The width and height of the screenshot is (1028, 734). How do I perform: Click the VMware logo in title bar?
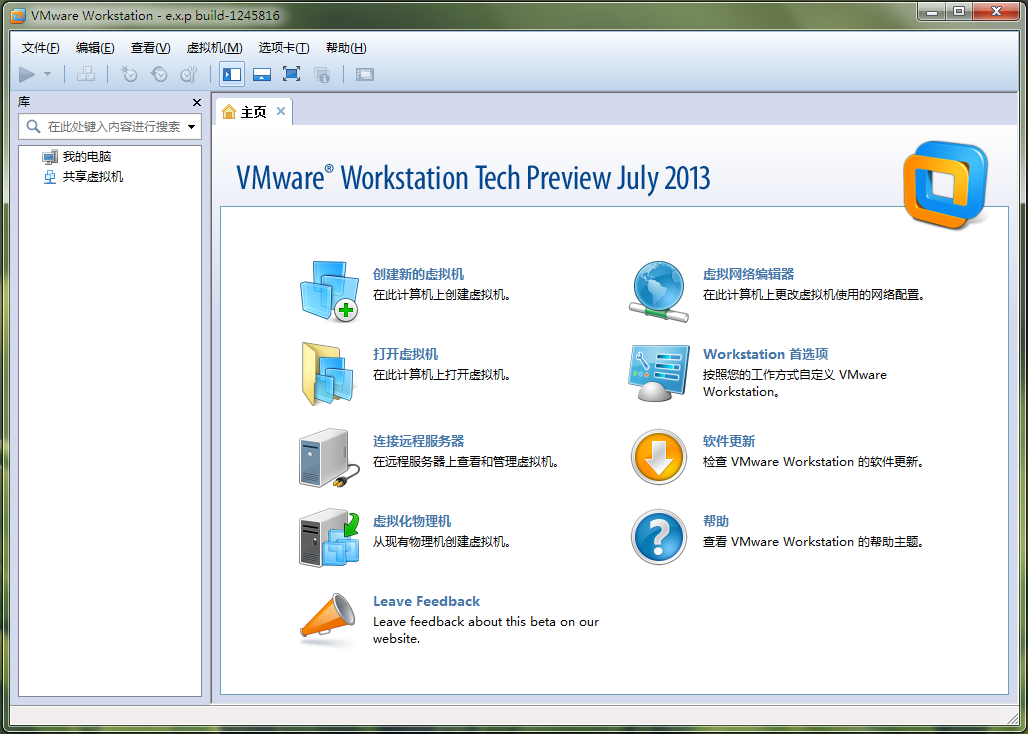click(18, 16)
